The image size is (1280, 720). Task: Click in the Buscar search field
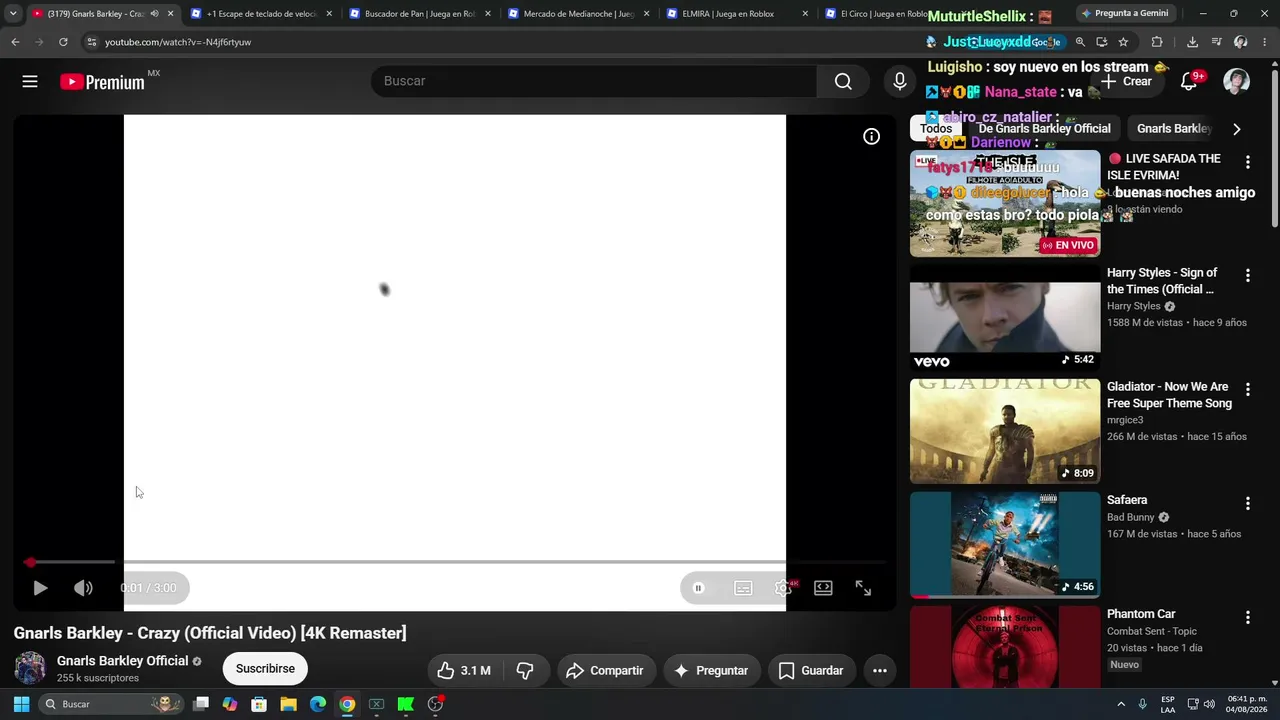coord(594,82)
